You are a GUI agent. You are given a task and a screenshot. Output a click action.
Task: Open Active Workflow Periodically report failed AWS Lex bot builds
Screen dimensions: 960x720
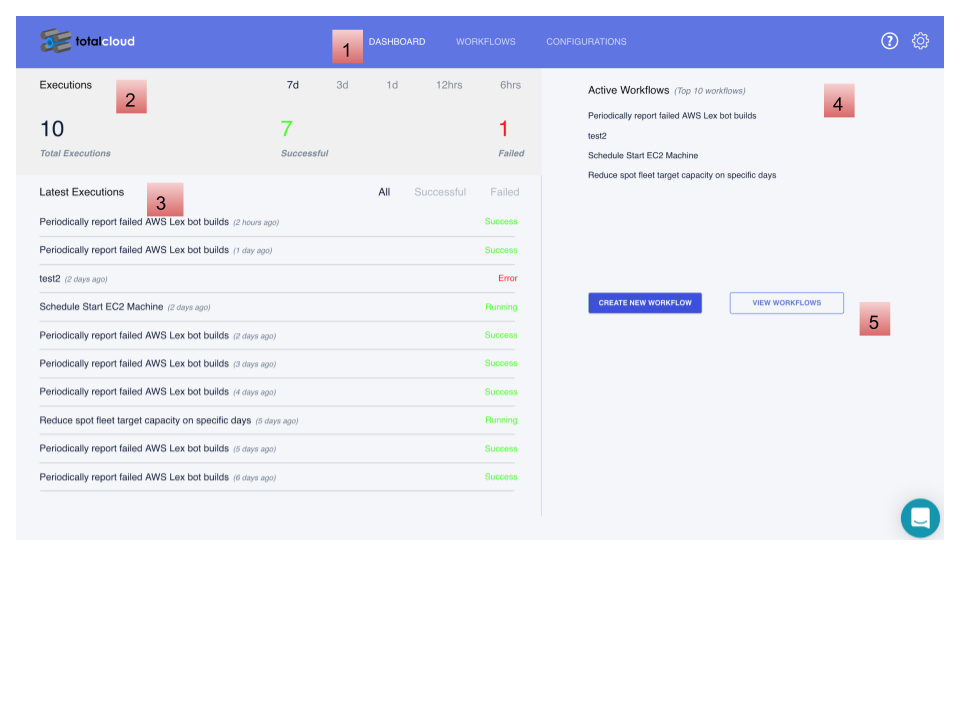pyautogui.click(x=672, y=116)
